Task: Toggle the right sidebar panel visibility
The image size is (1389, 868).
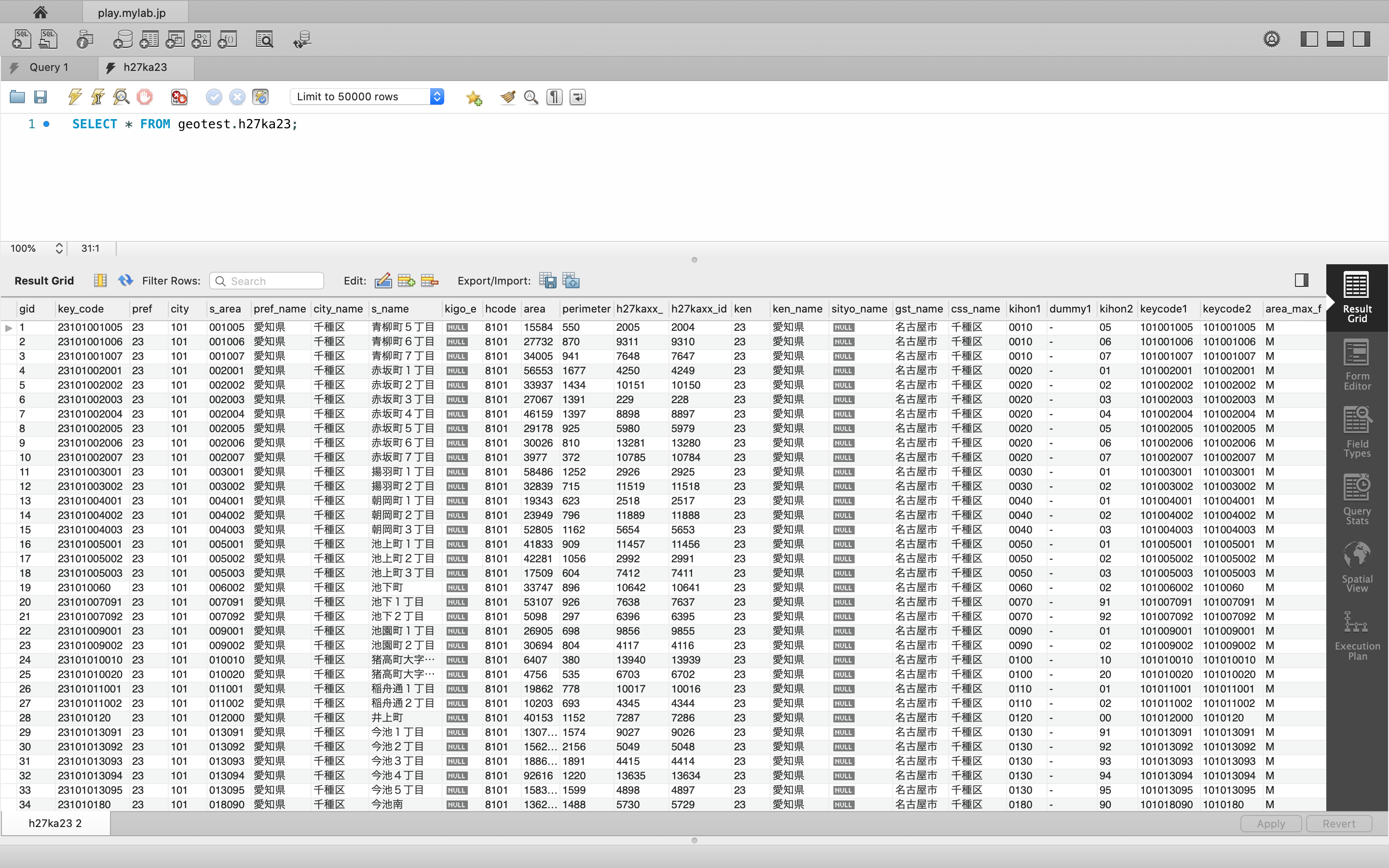Action: pos(1362,39)
